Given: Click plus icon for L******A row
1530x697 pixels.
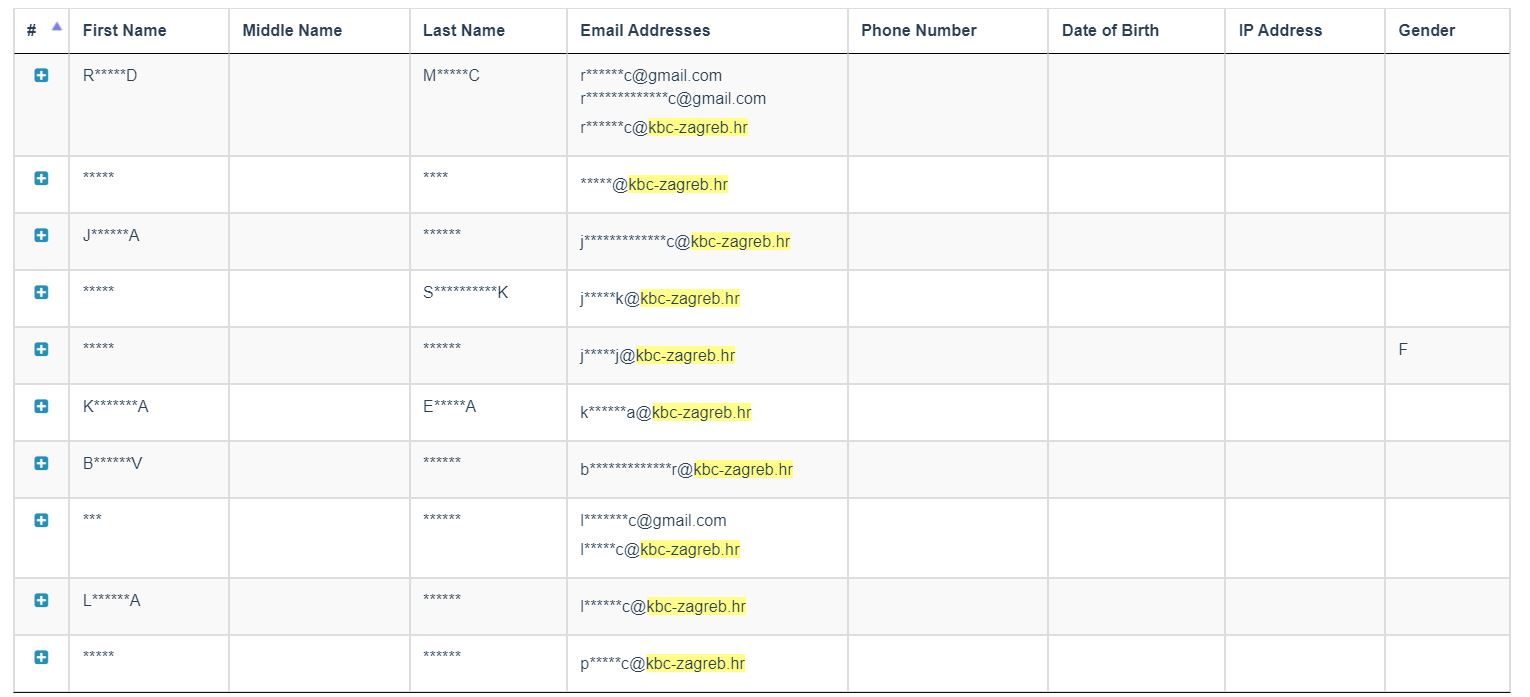Looking at the screenshot, I should pos(41,600).
